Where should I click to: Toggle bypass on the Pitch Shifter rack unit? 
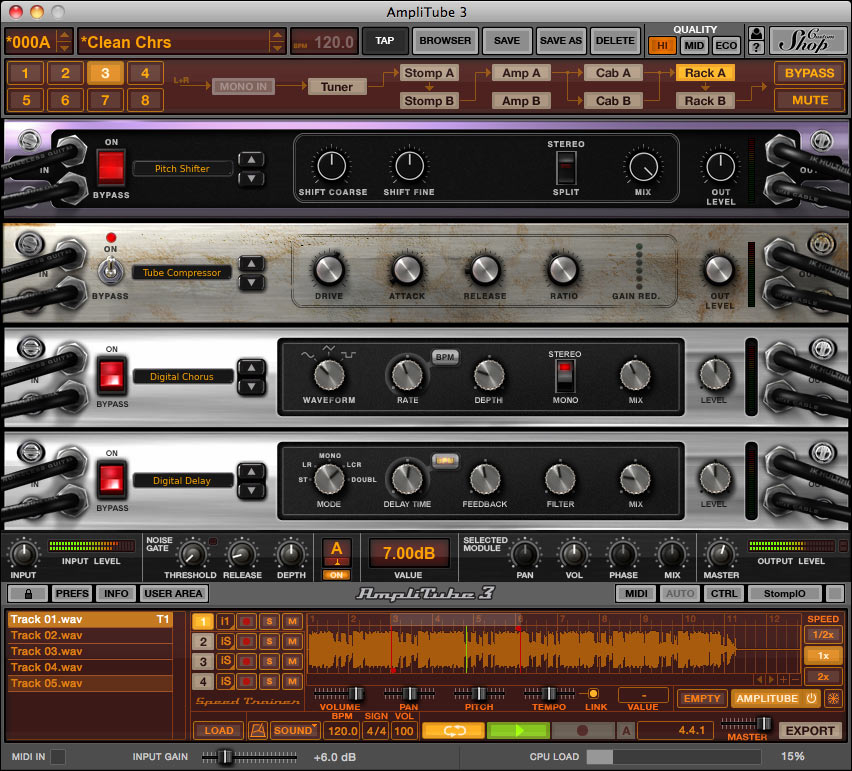(111, 166)
